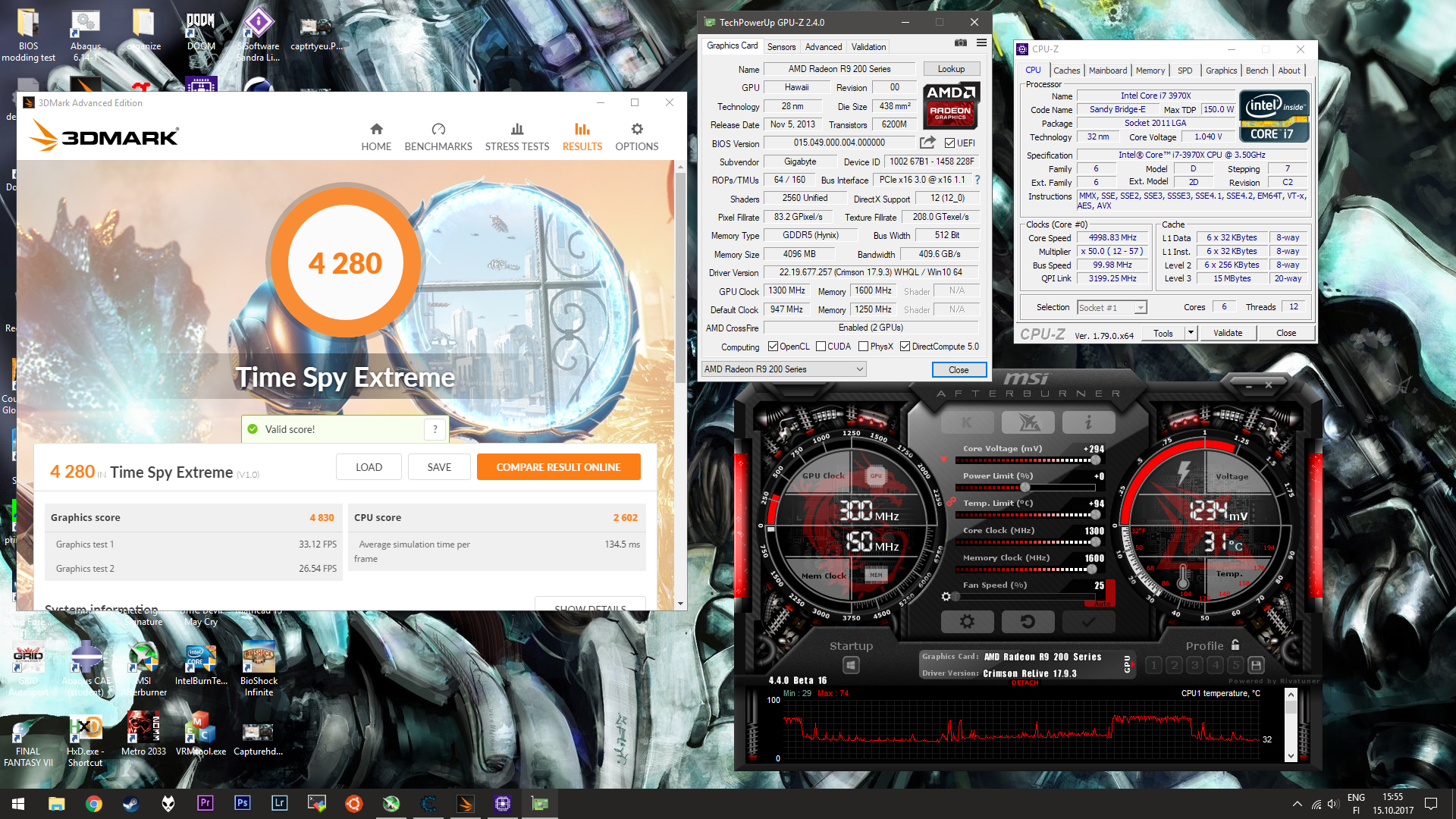Image resolution: width=1456 pixels, height=819 pixels.
Task: Open the Validation tab in GPU-Z
Action: click(x=868, y=47)
